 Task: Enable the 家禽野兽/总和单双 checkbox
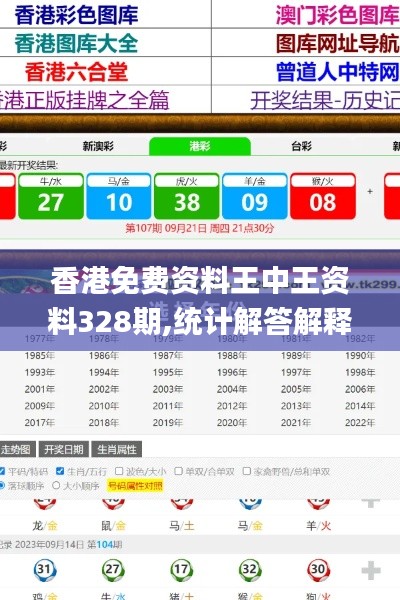tap(247, 471)
